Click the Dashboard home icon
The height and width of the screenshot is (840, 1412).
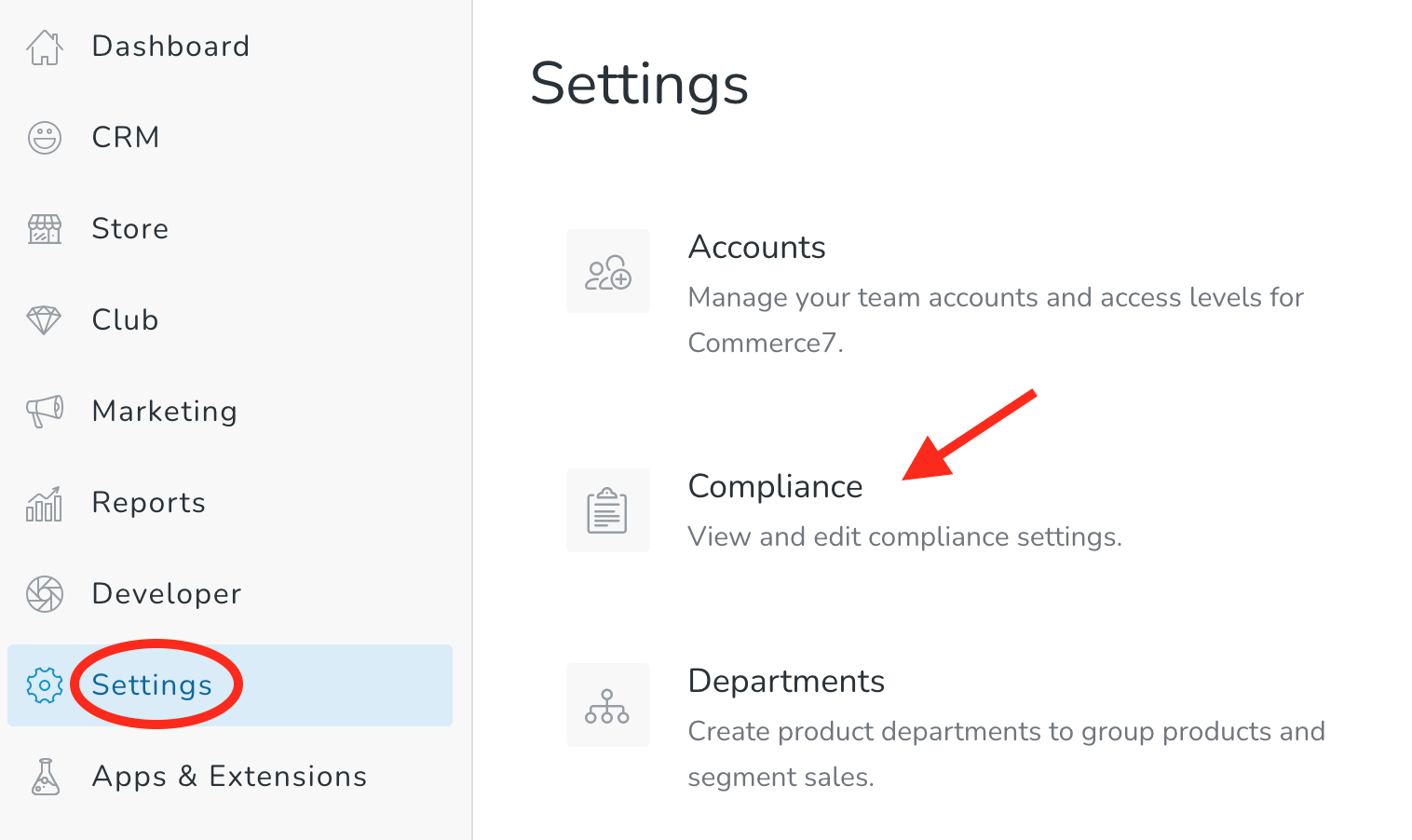coord(44,47)
